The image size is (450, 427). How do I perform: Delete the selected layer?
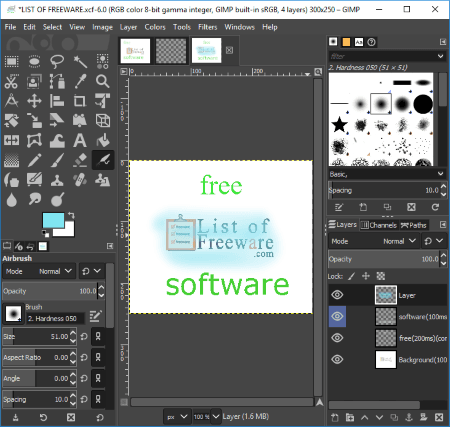439,417
